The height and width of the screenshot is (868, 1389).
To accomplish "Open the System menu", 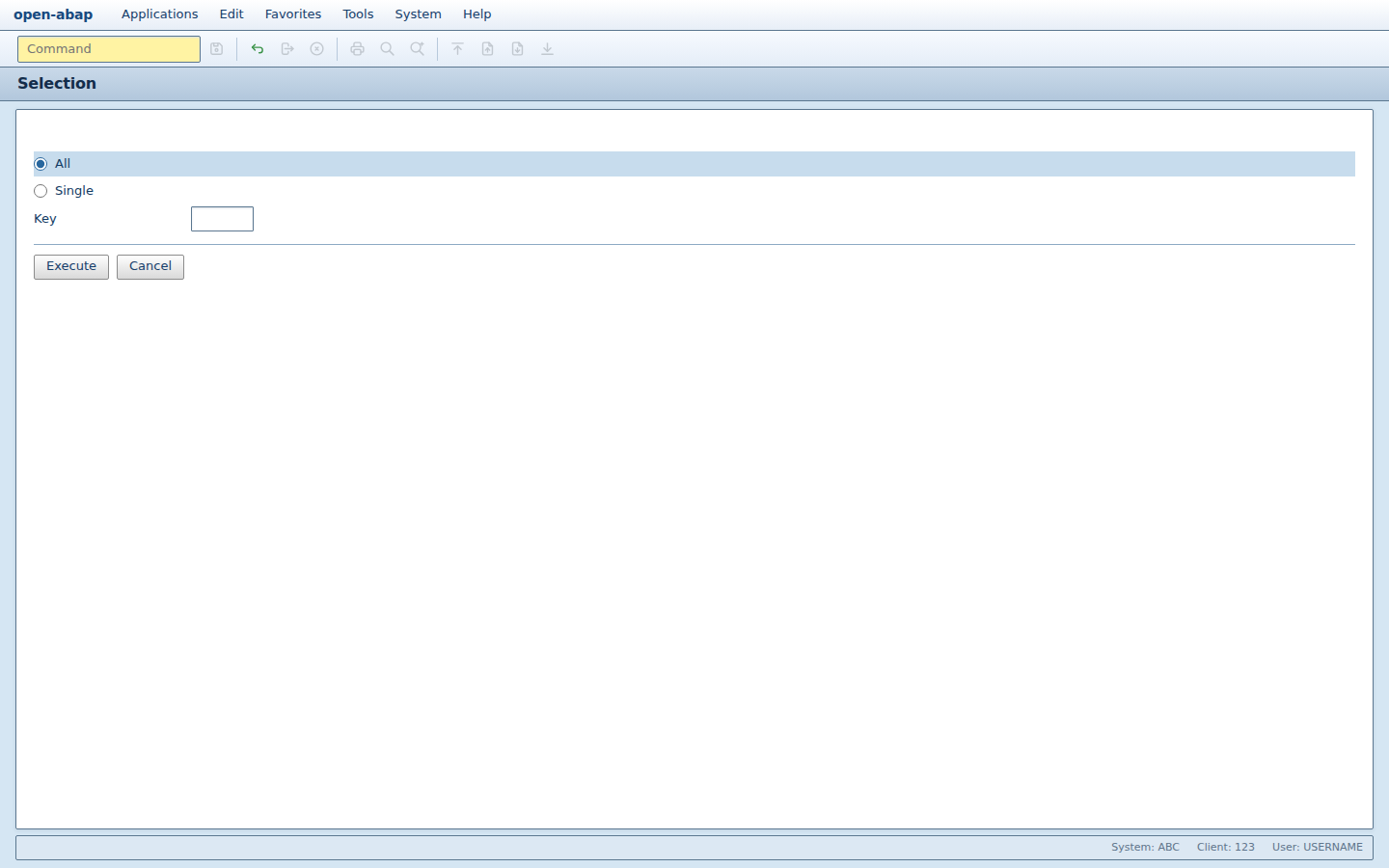I will [x=419, y=14].
